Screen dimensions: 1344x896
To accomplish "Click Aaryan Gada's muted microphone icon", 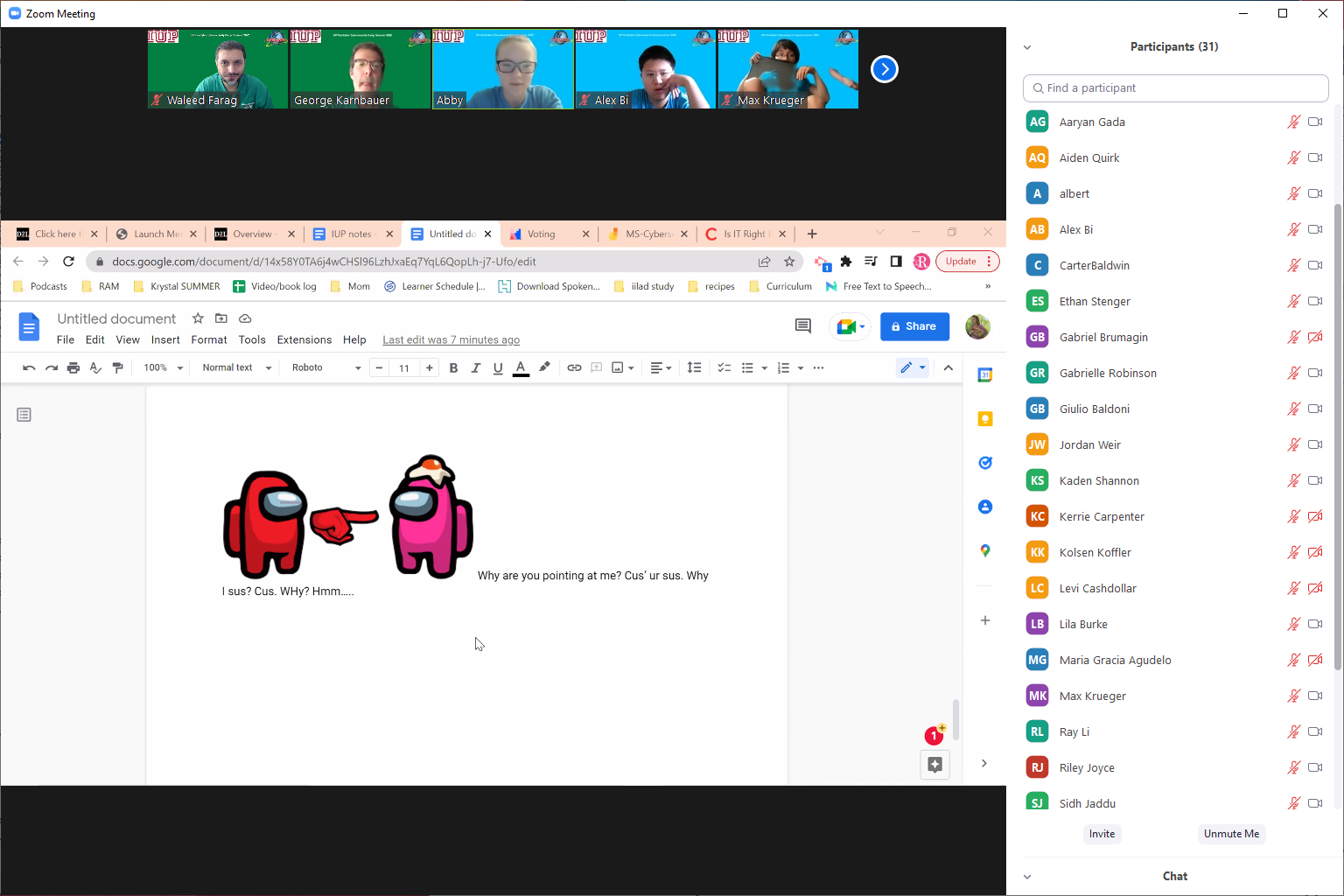I will (1293, 122).
